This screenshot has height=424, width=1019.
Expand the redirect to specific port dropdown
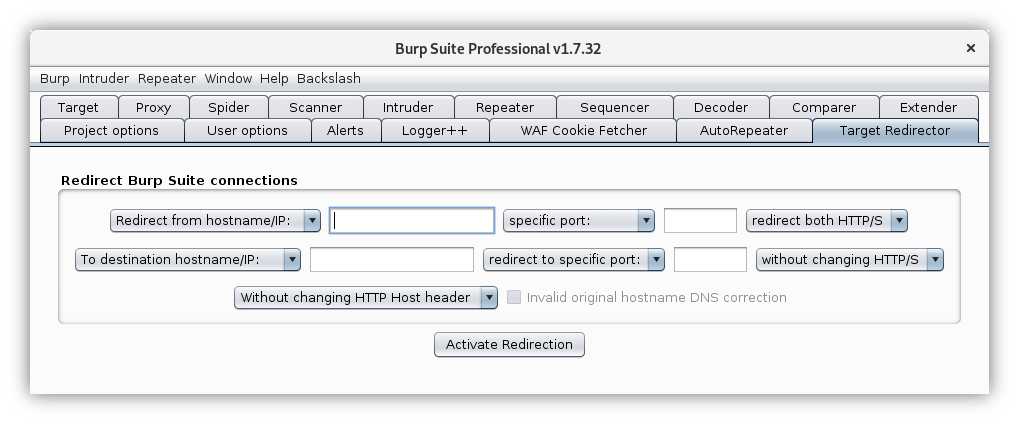tap(574, 259)
